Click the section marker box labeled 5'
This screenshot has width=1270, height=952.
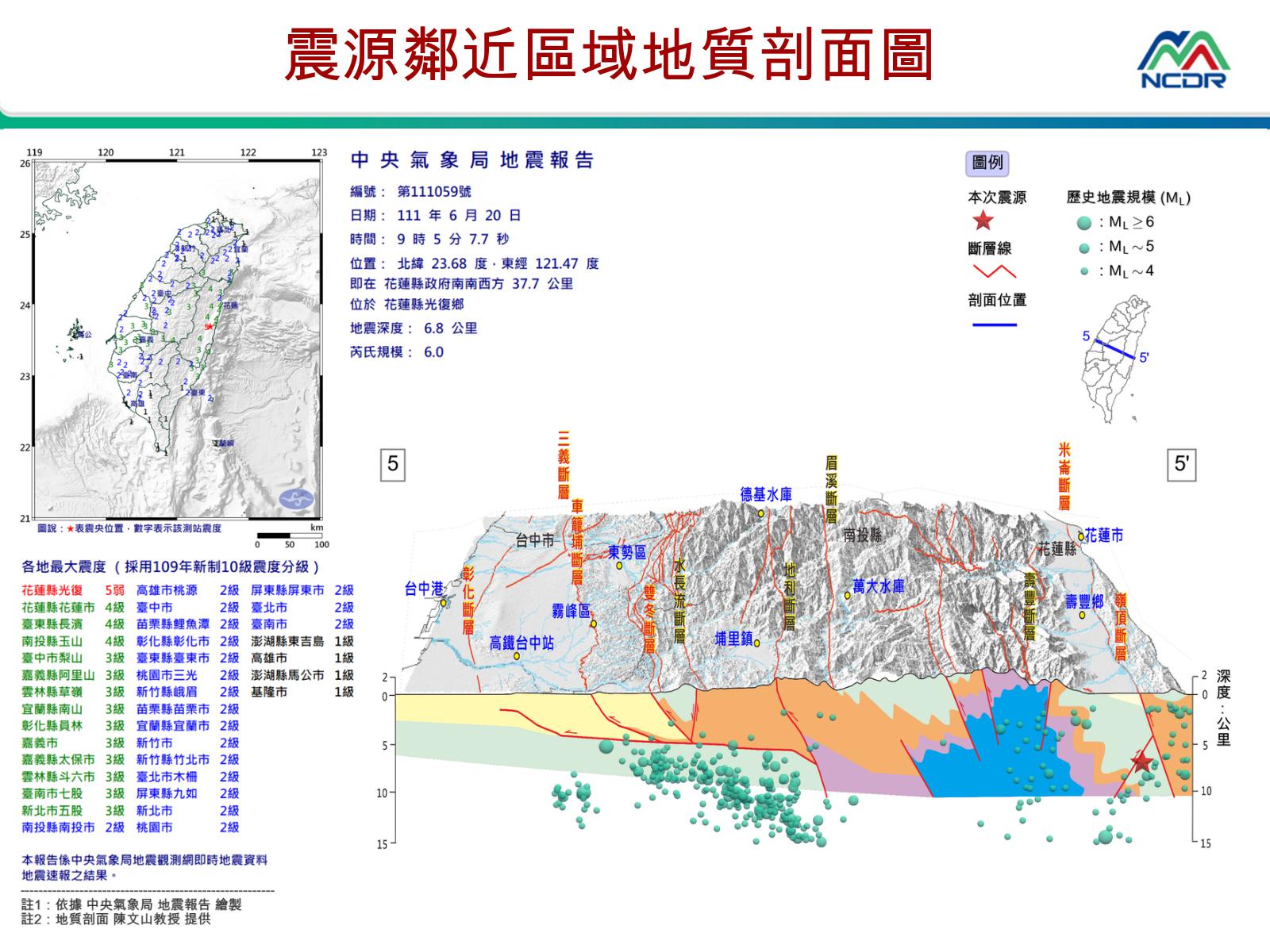click(x=1181, y=464)
